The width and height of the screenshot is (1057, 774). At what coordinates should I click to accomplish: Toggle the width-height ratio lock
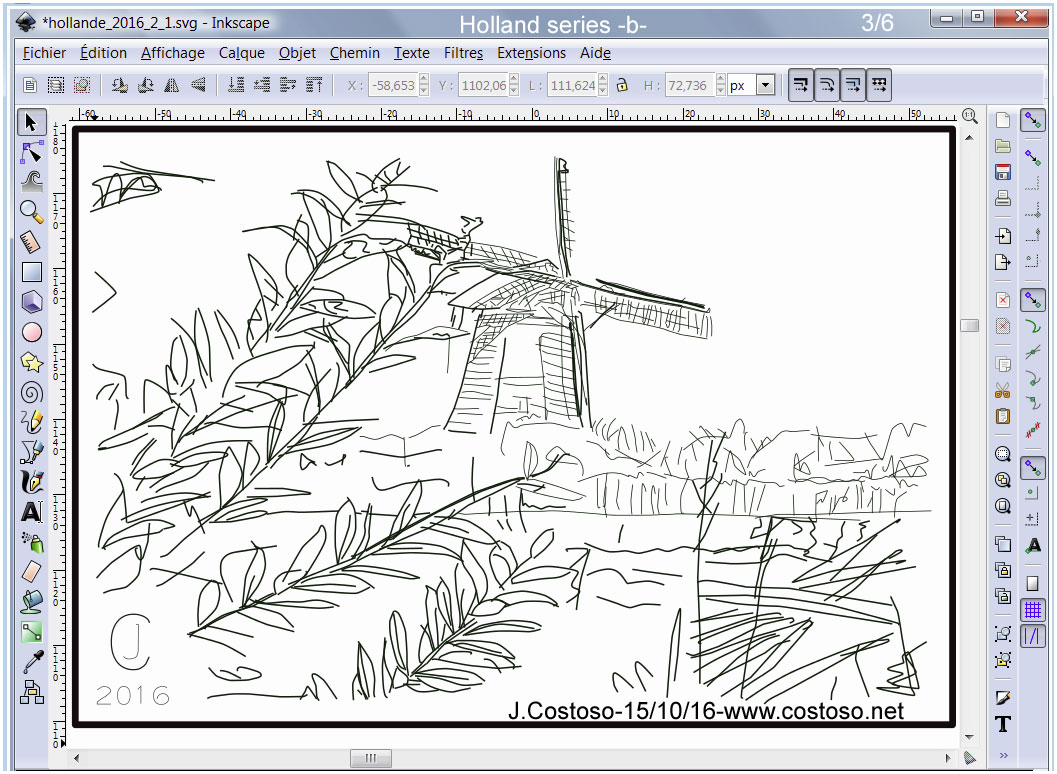pos(622,86)
